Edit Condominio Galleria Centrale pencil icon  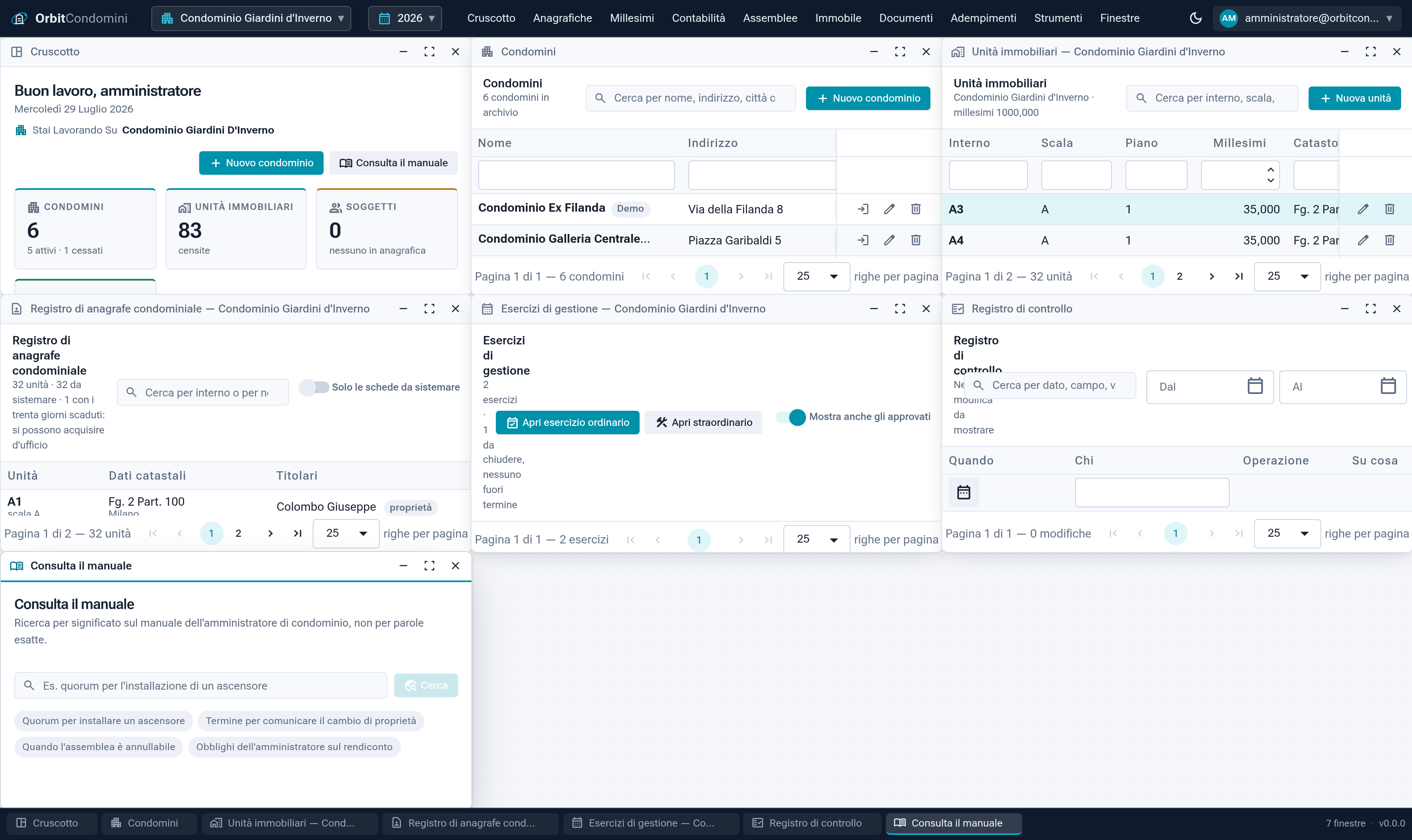[889, 240]
